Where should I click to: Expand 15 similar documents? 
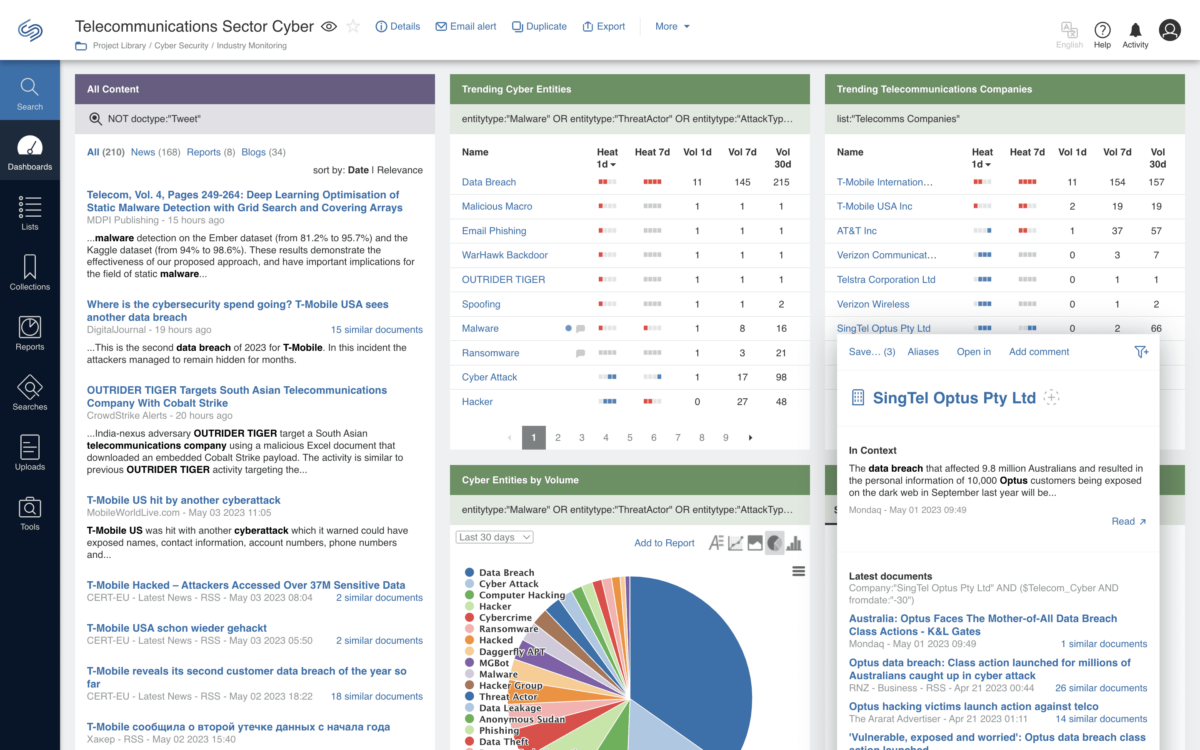click(x=377, y=329)
